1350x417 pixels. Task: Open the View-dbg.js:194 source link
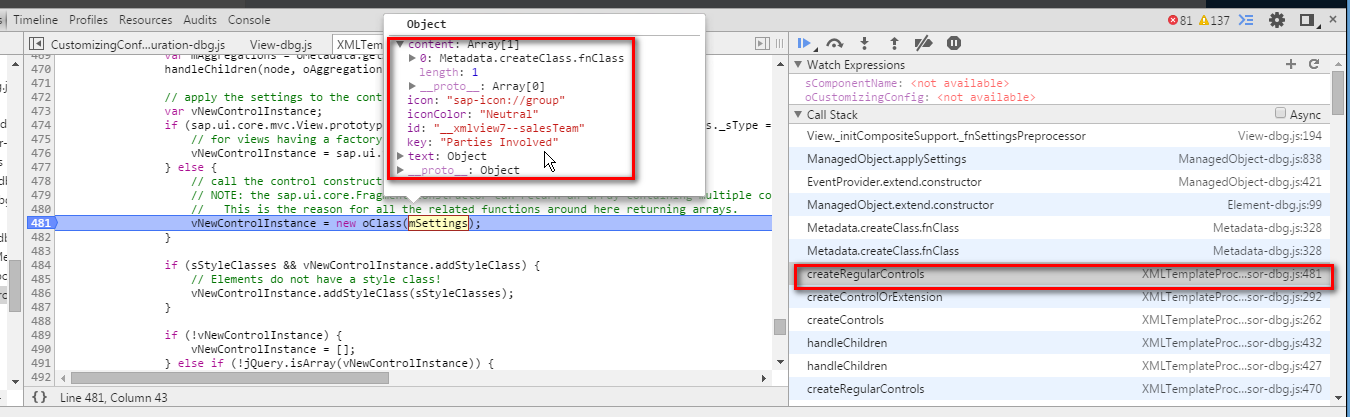click(1279, 136)
